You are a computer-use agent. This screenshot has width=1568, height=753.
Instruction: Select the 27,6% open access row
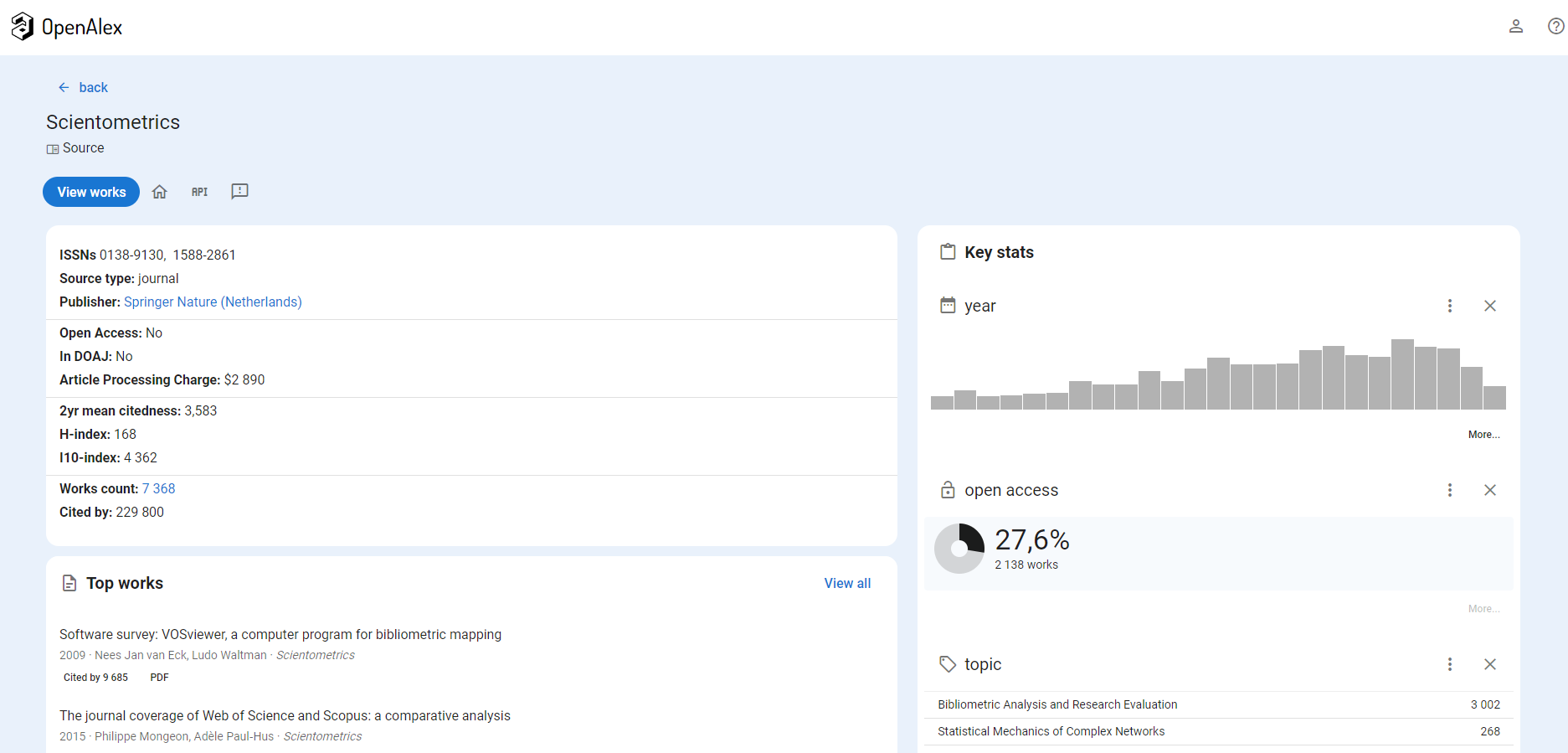tap(1219, 554)
